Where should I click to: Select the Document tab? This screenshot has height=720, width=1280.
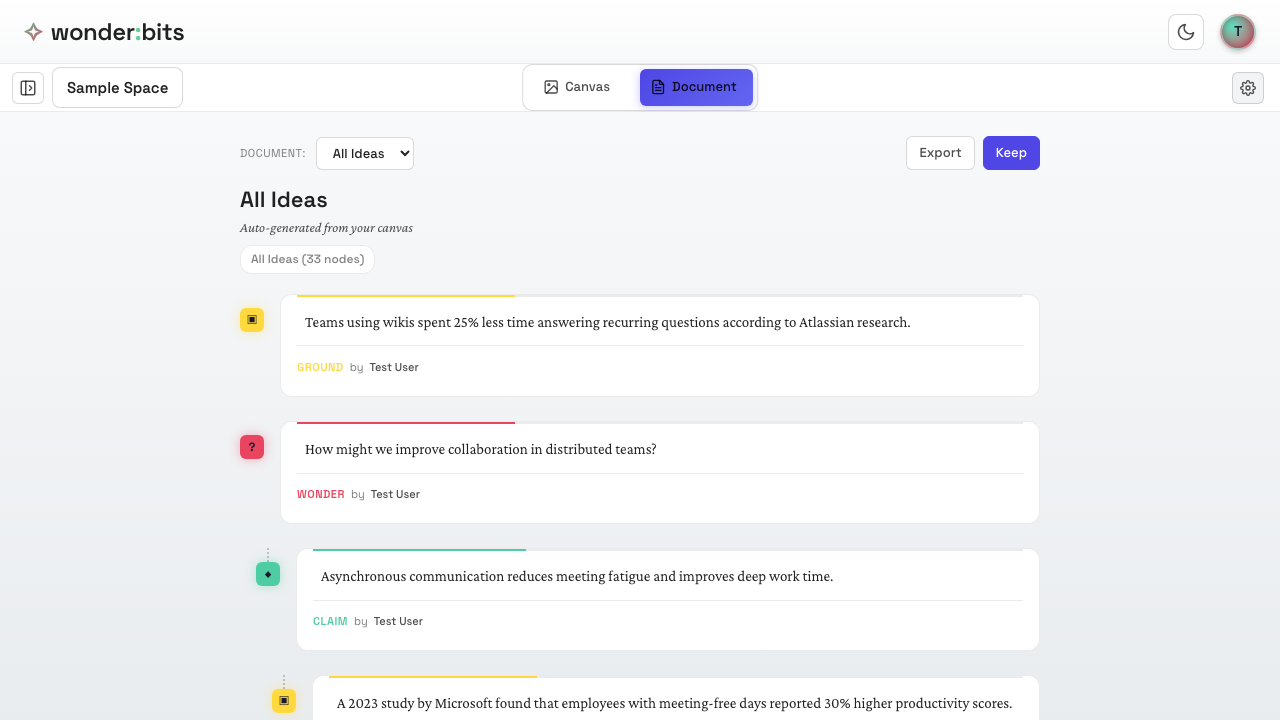pyautogui.click(x=696, y=87)
